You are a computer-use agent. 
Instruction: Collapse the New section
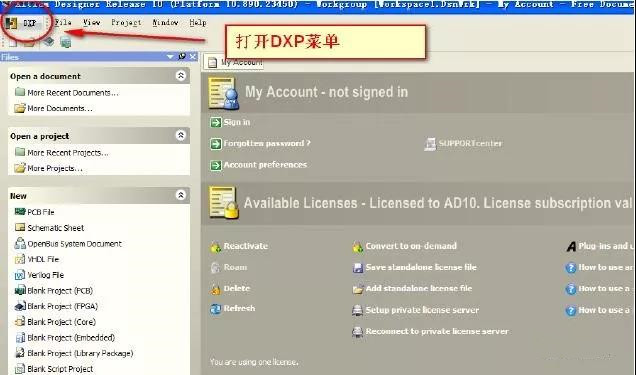(x=180, y=195)
